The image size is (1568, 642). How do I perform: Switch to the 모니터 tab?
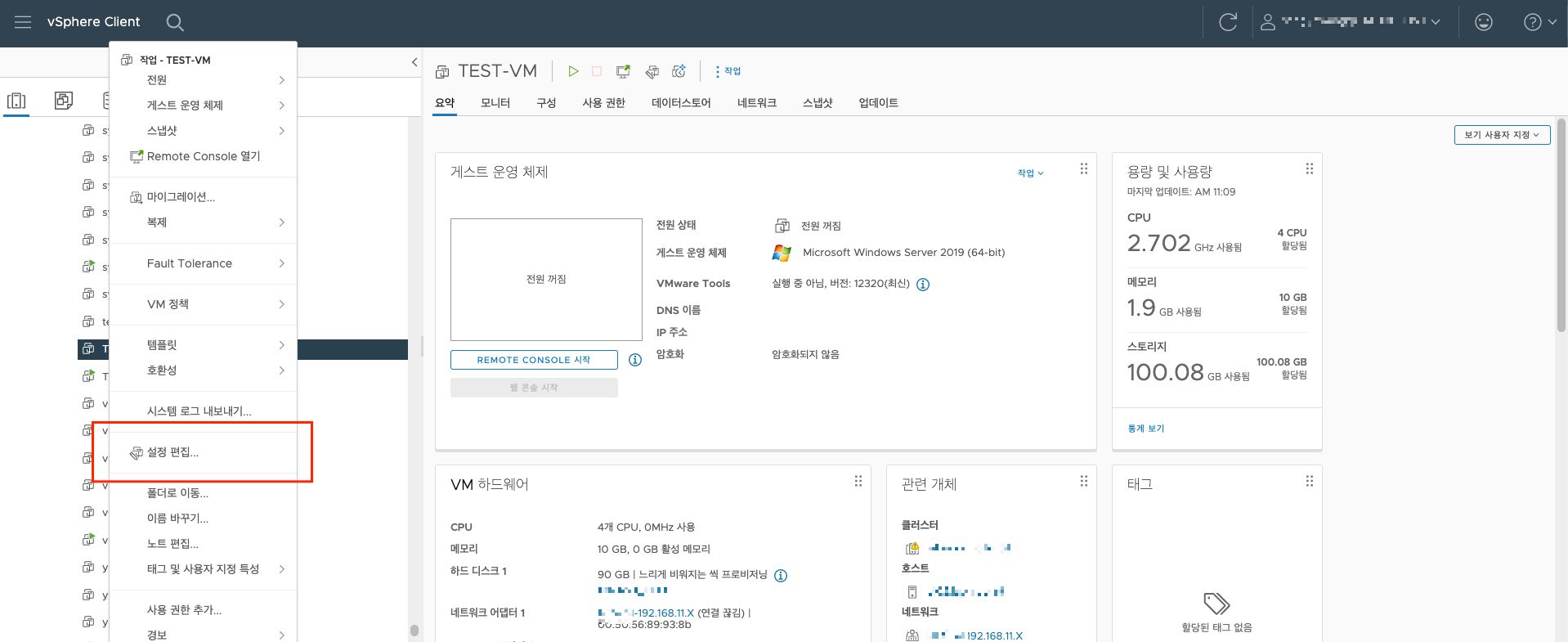tap(495, 103)
